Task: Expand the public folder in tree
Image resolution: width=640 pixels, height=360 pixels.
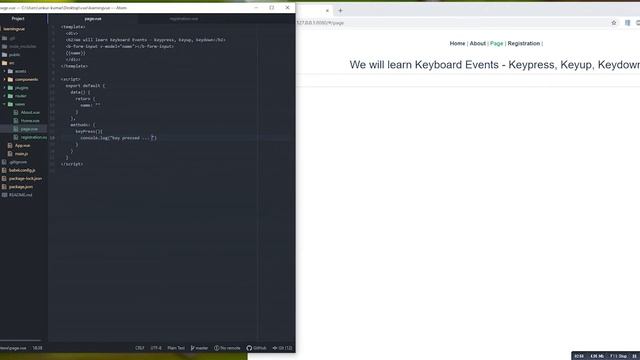Action: [x=14, y=54]
